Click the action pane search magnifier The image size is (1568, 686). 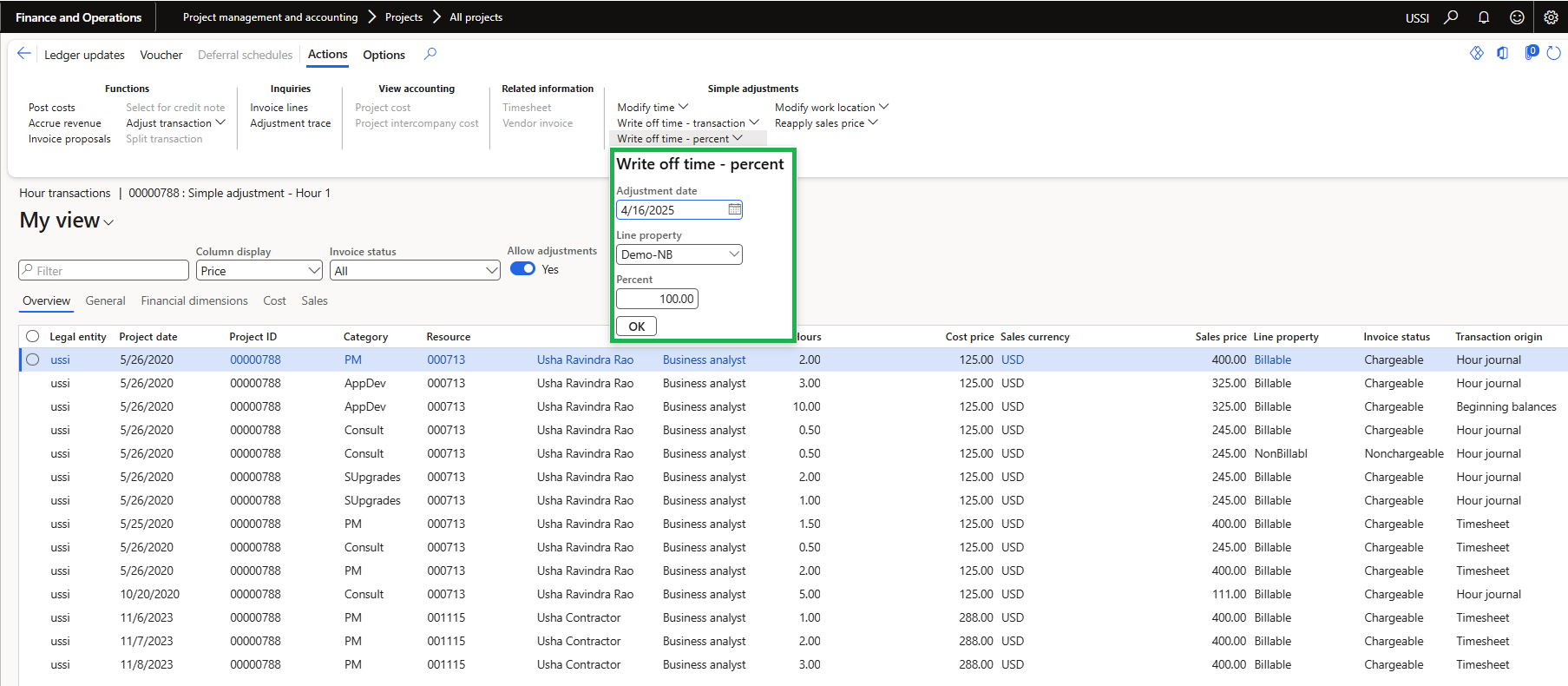click(430, 54)
